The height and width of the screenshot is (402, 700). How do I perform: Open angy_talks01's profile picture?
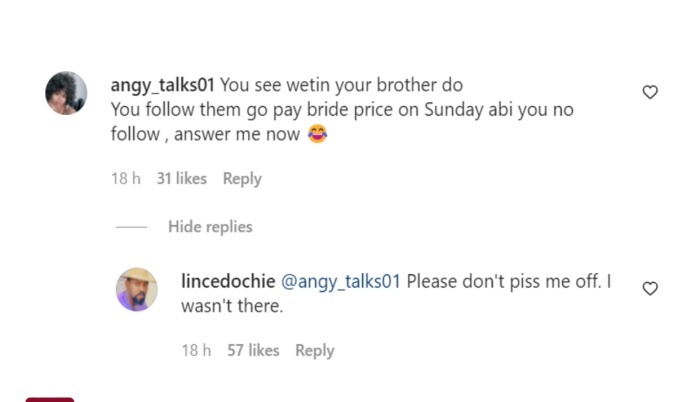point(66,93)
